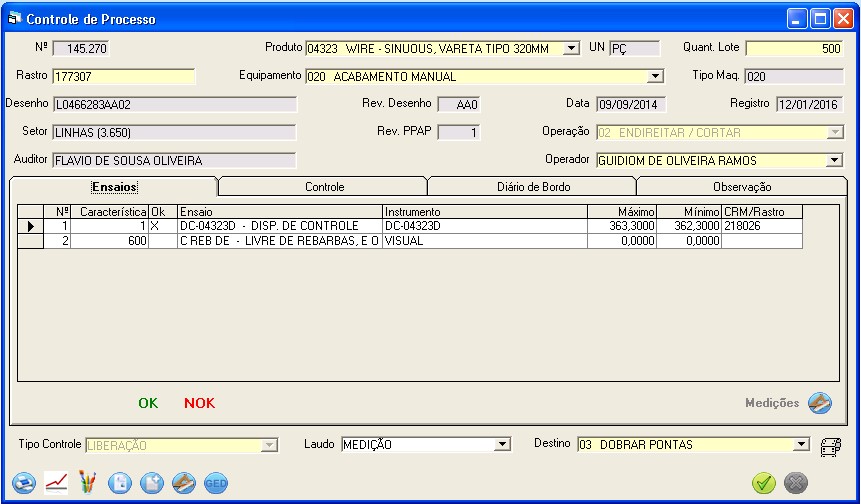Viewport: 861px width, 504px height.
Task: Toggle empty Ok cell in row 2
Action: point(163,241)
